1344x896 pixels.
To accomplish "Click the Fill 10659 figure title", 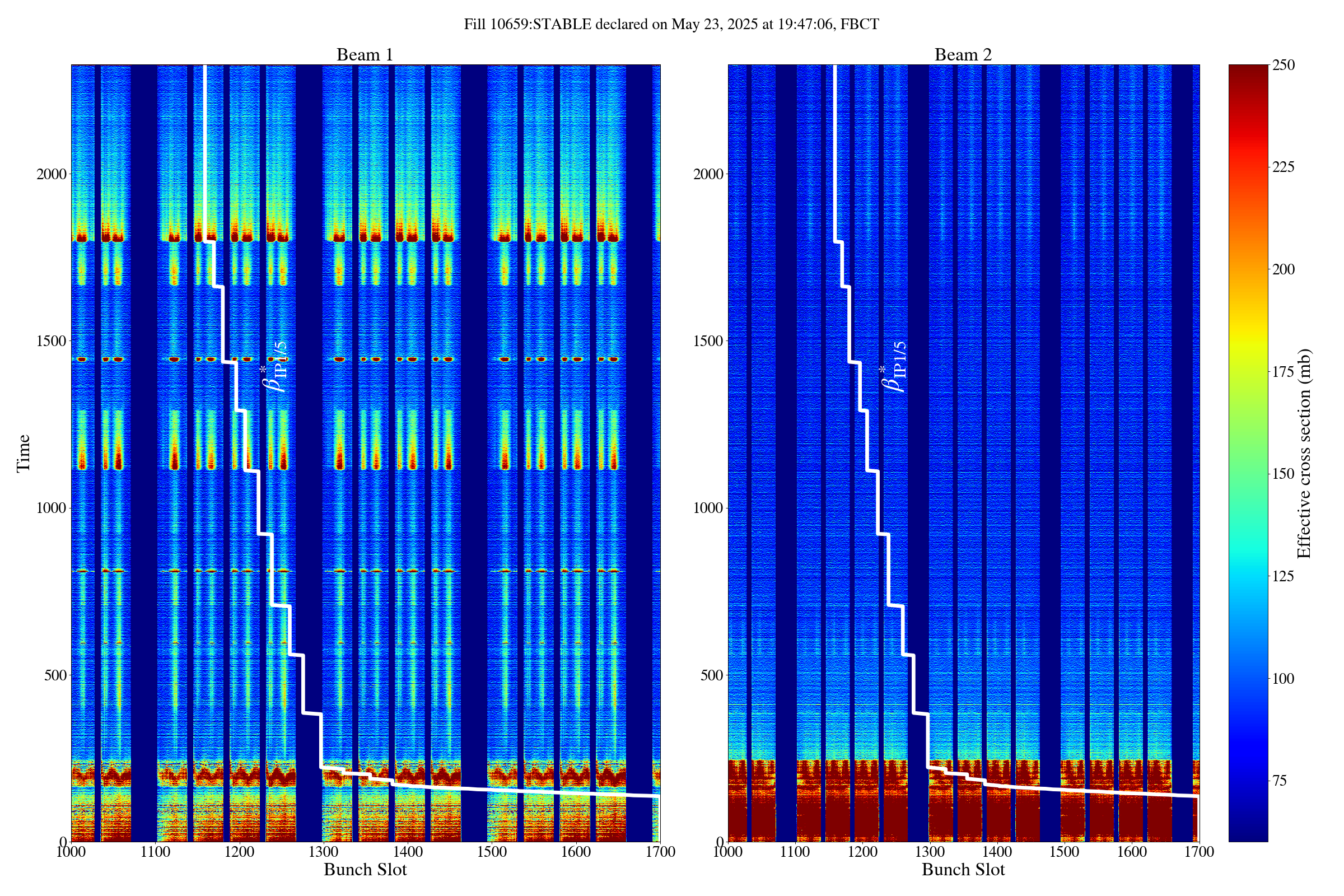I will tap(671, 25).
